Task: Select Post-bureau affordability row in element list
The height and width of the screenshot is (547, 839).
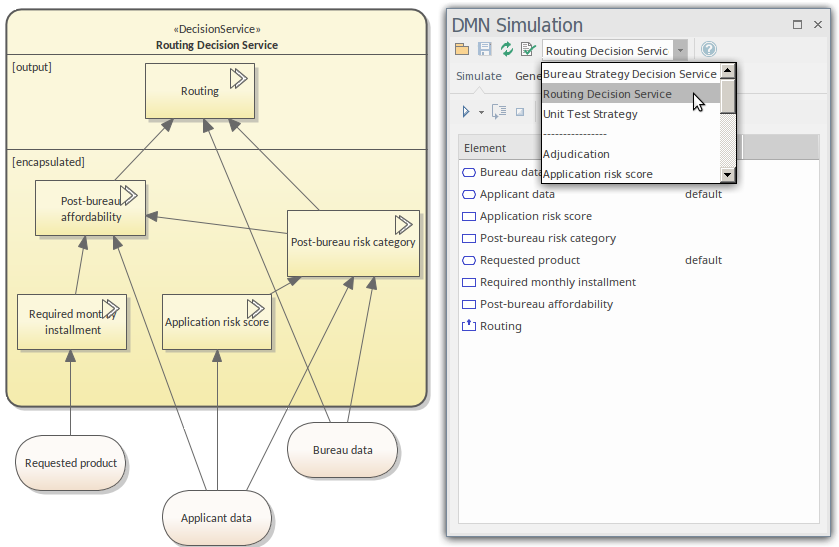Action: (x=546, y=304)
